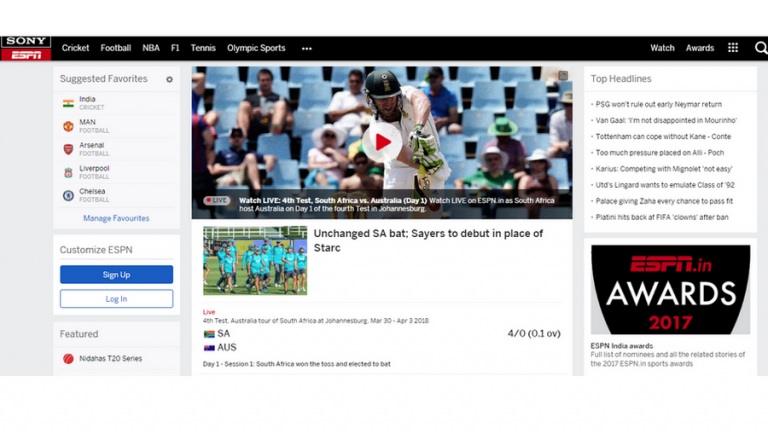Play the live Test match video
The width and height of the screenshot is (768, 434).
[x=382, y=142]
